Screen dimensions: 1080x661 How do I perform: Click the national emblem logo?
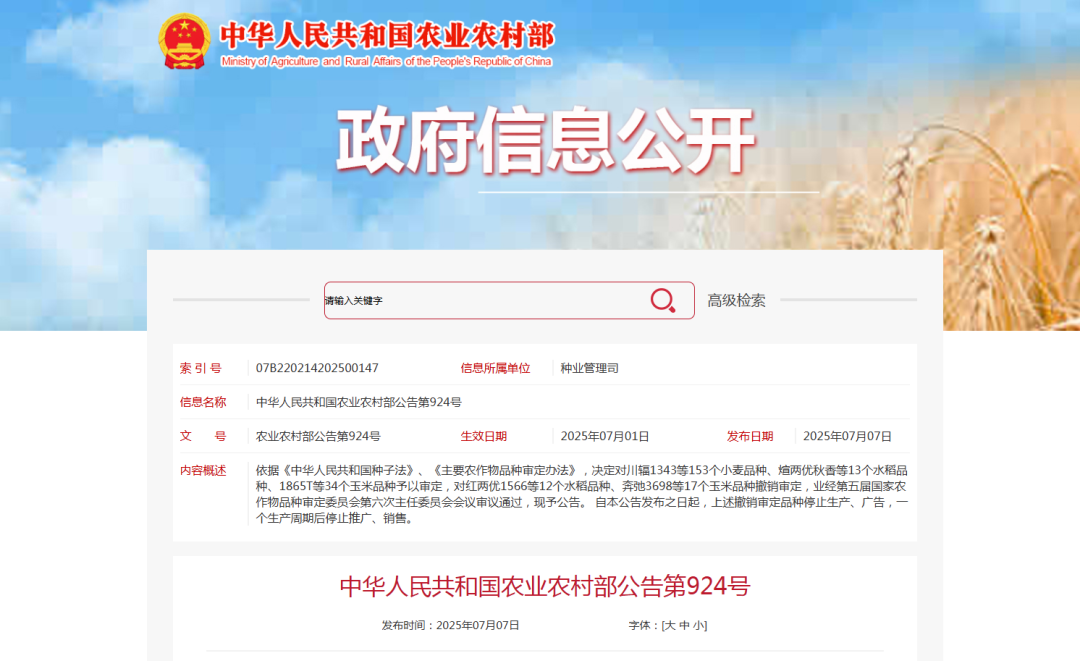click(184, 41)
